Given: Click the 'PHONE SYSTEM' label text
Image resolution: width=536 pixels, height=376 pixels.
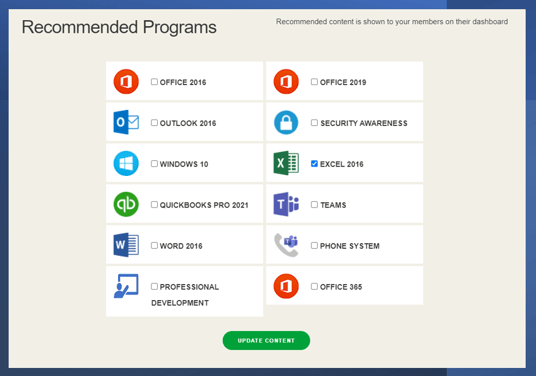Looking at the screenshot, I should pyautogui.click(x=350, y=246).
